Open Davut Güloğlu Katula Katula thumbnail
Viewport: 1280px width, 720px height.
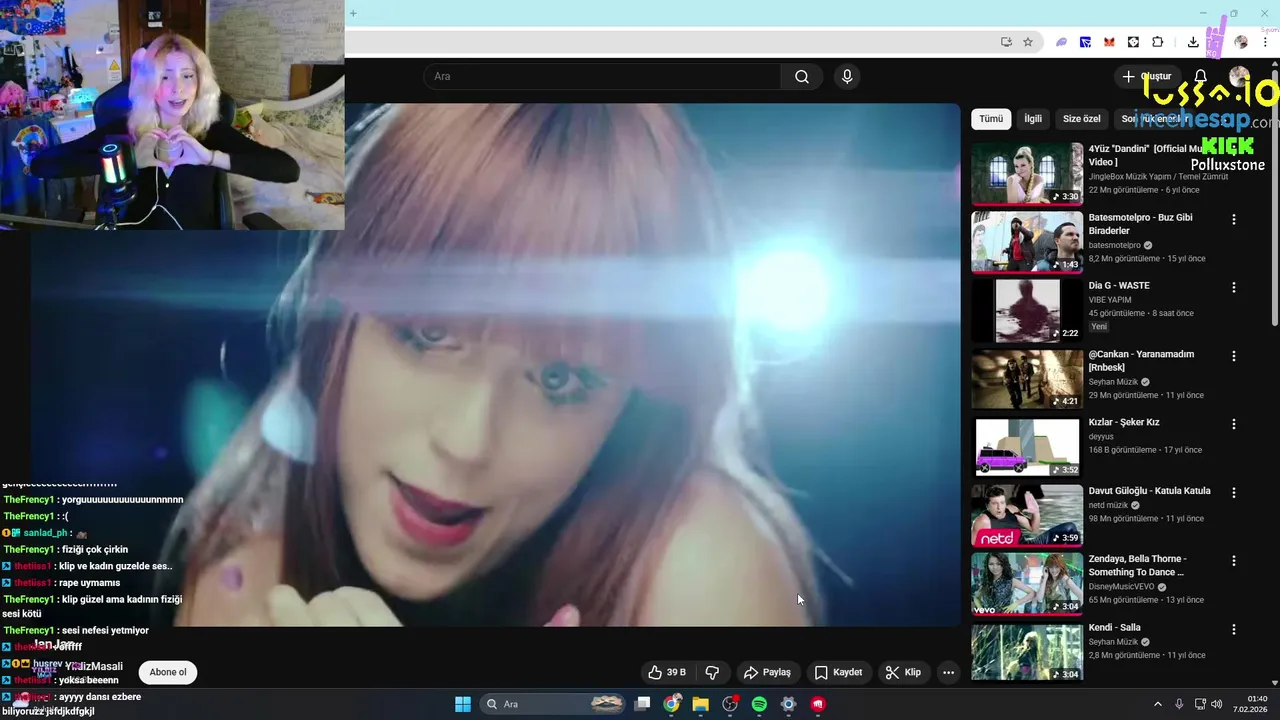click(x=1027, y=516)
